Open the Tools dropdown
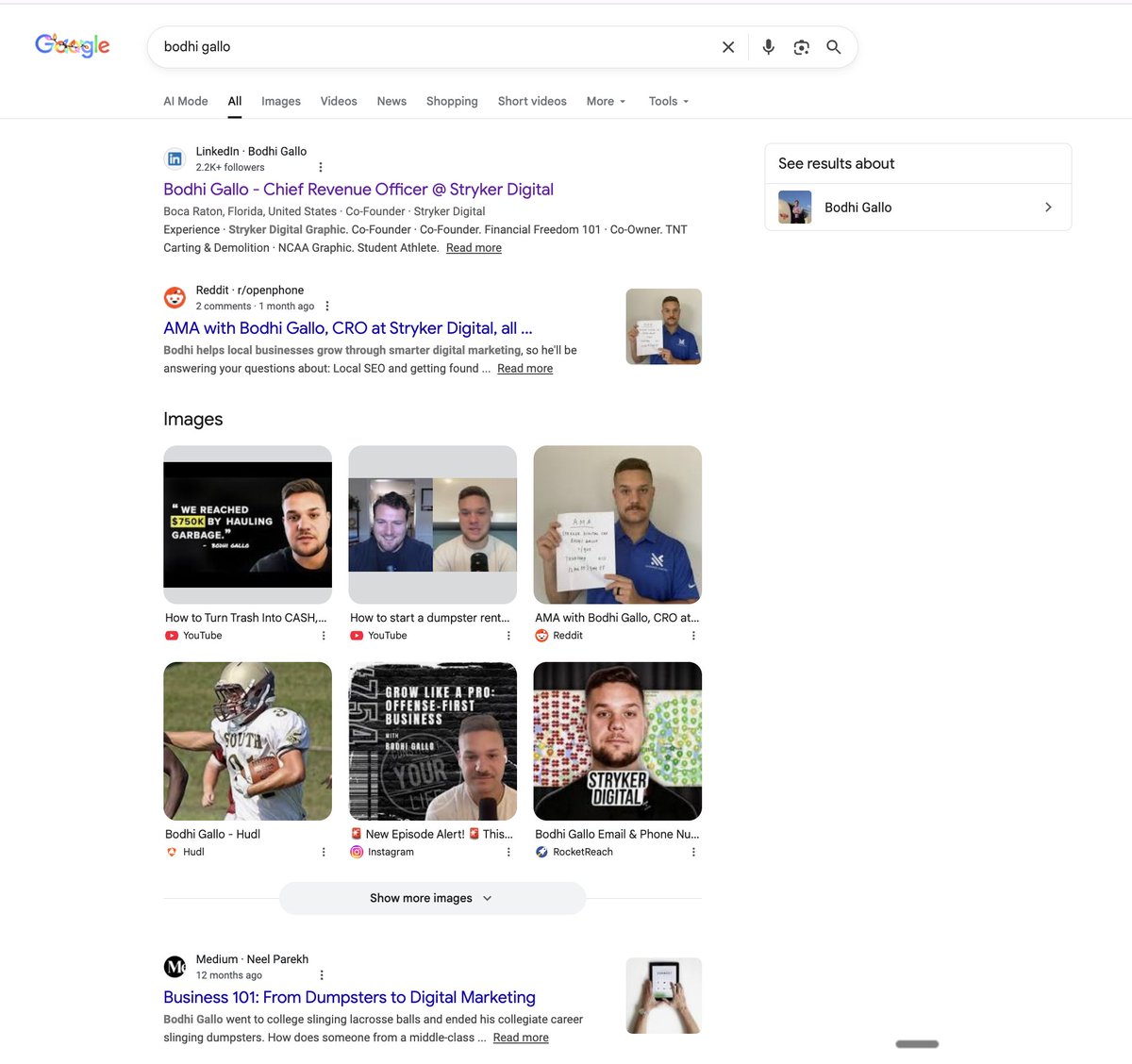 (x=669, y=101)
